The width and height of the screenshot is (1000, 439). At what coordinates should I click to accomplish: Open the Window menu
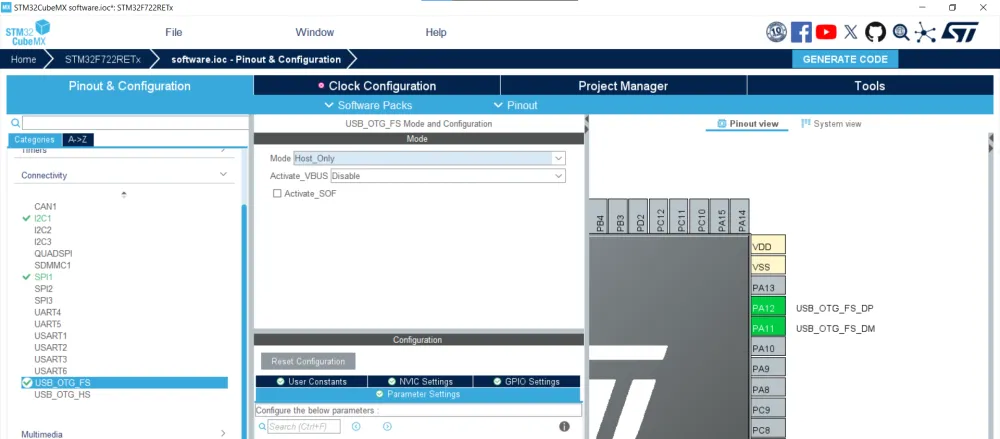tap(314, 33)
